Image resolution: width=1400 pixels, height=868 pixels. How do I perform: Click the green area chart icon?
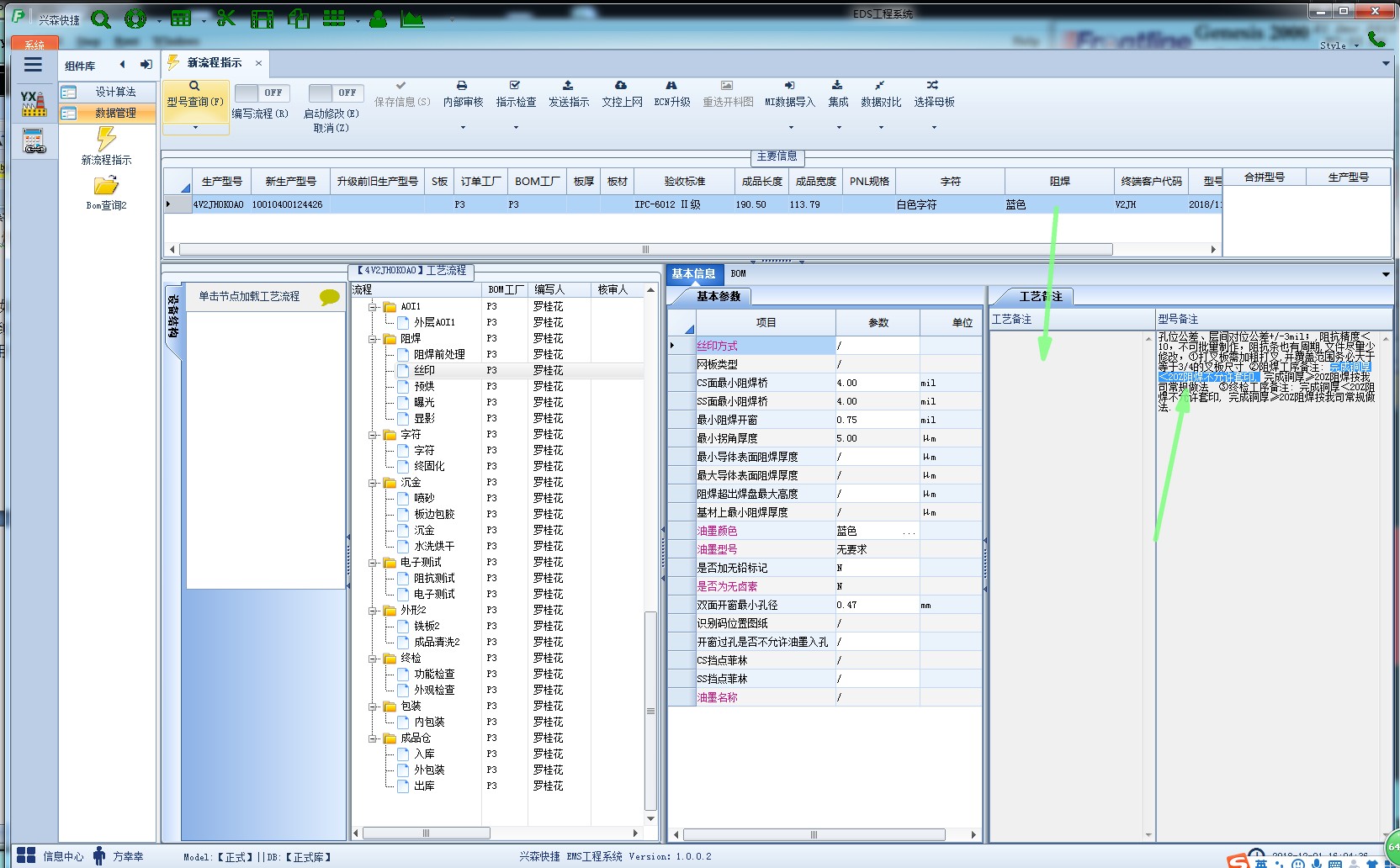[x=412, y=19]
